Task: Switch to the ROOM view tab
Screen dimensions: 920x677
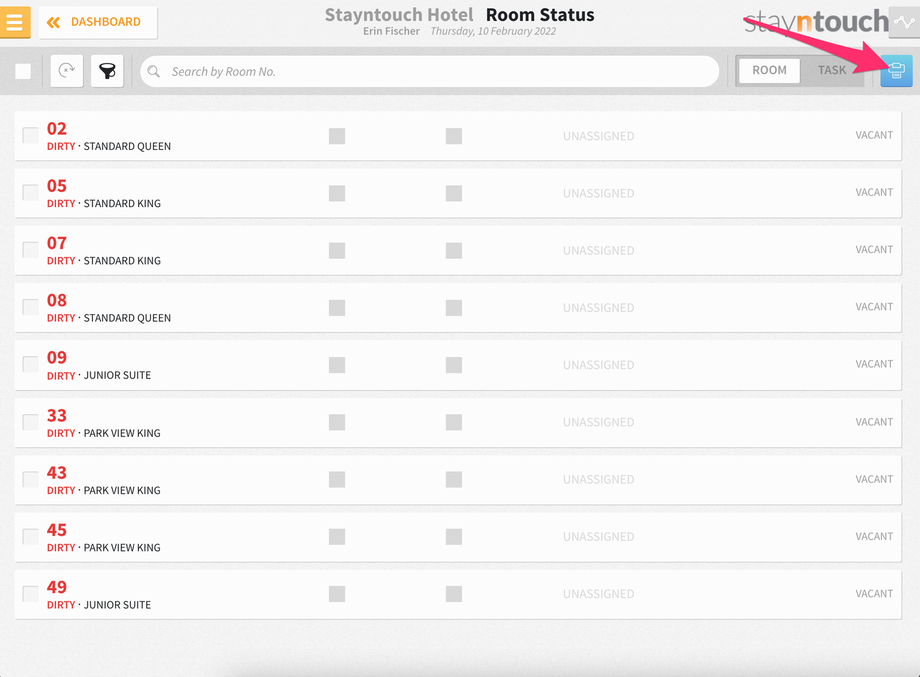Action: point(769,70)
